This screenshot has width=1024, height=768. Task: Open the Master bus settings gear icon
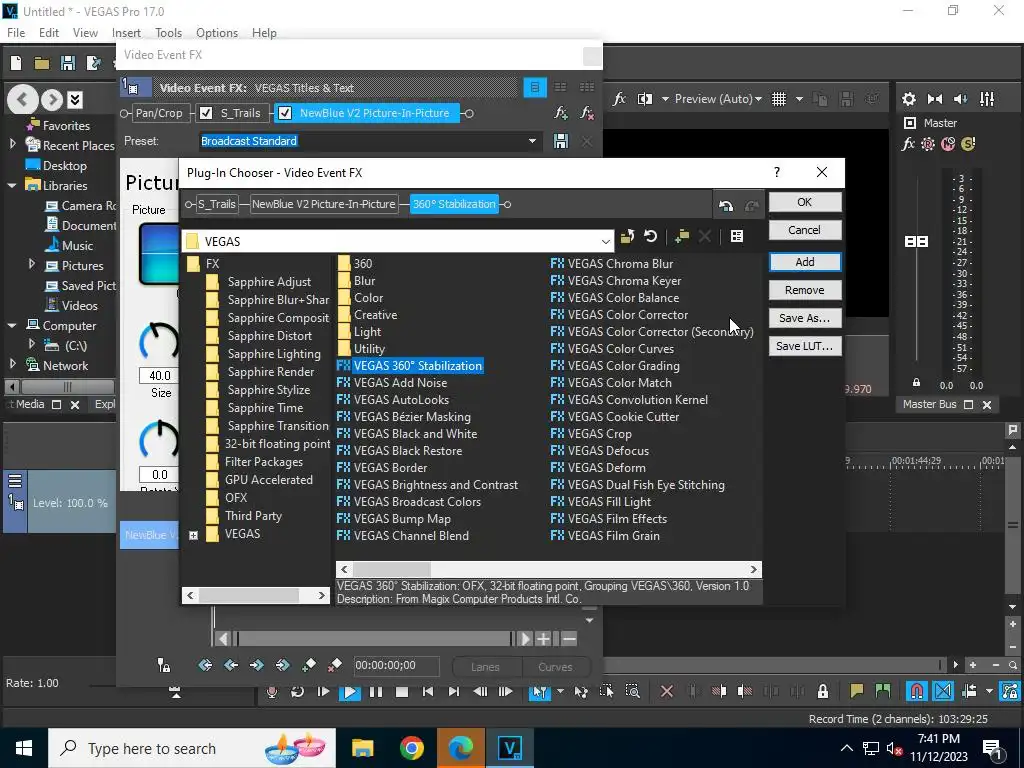click(908, 99)
